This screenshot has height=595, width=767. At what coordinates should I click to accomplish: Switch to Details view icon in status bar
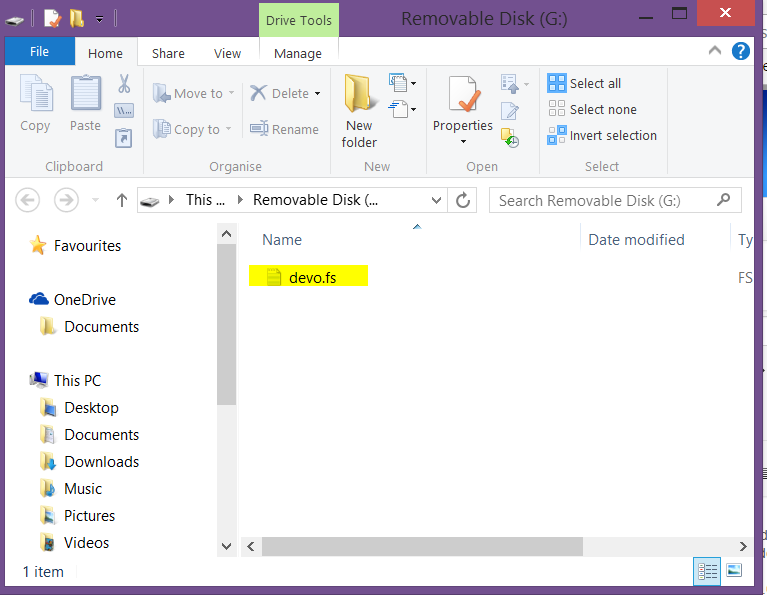(x=707, y=571)
